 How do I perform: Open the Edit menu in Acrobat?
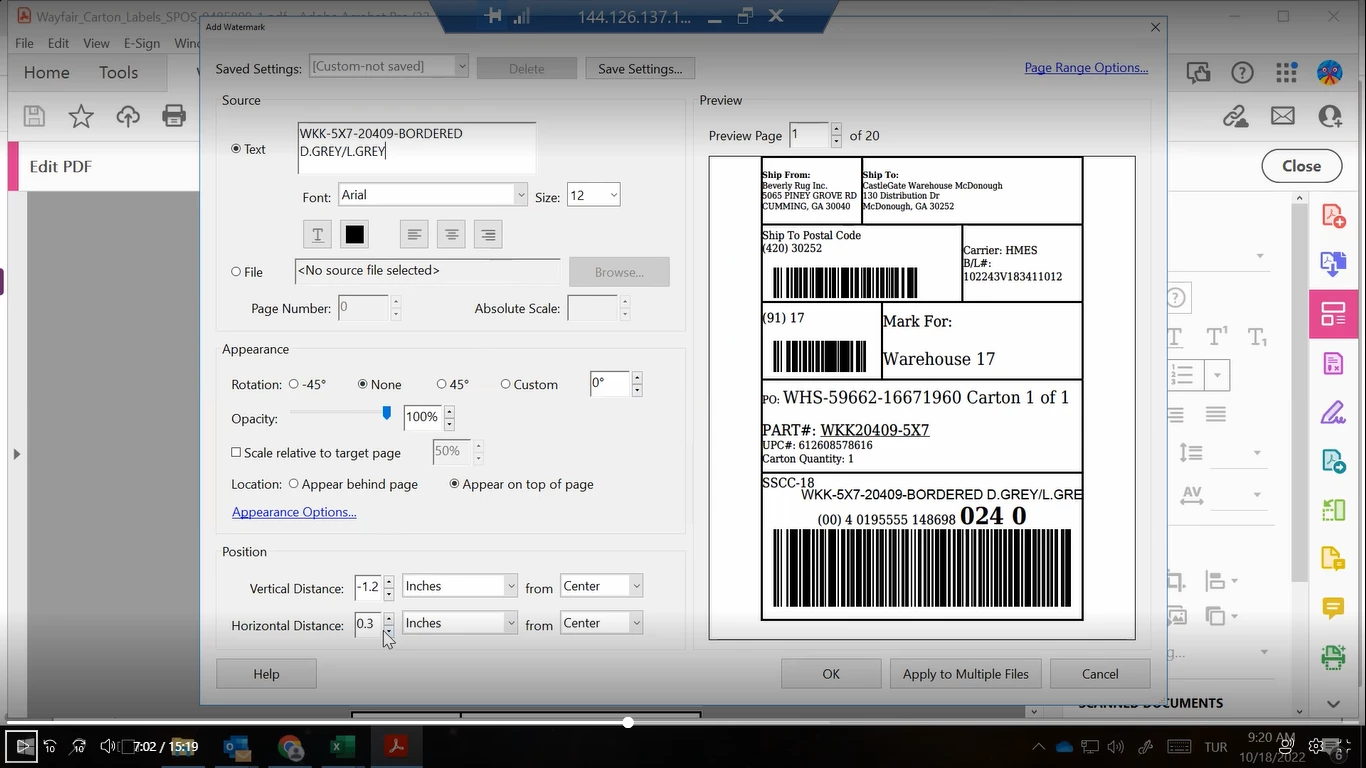(x=58, y=43)
